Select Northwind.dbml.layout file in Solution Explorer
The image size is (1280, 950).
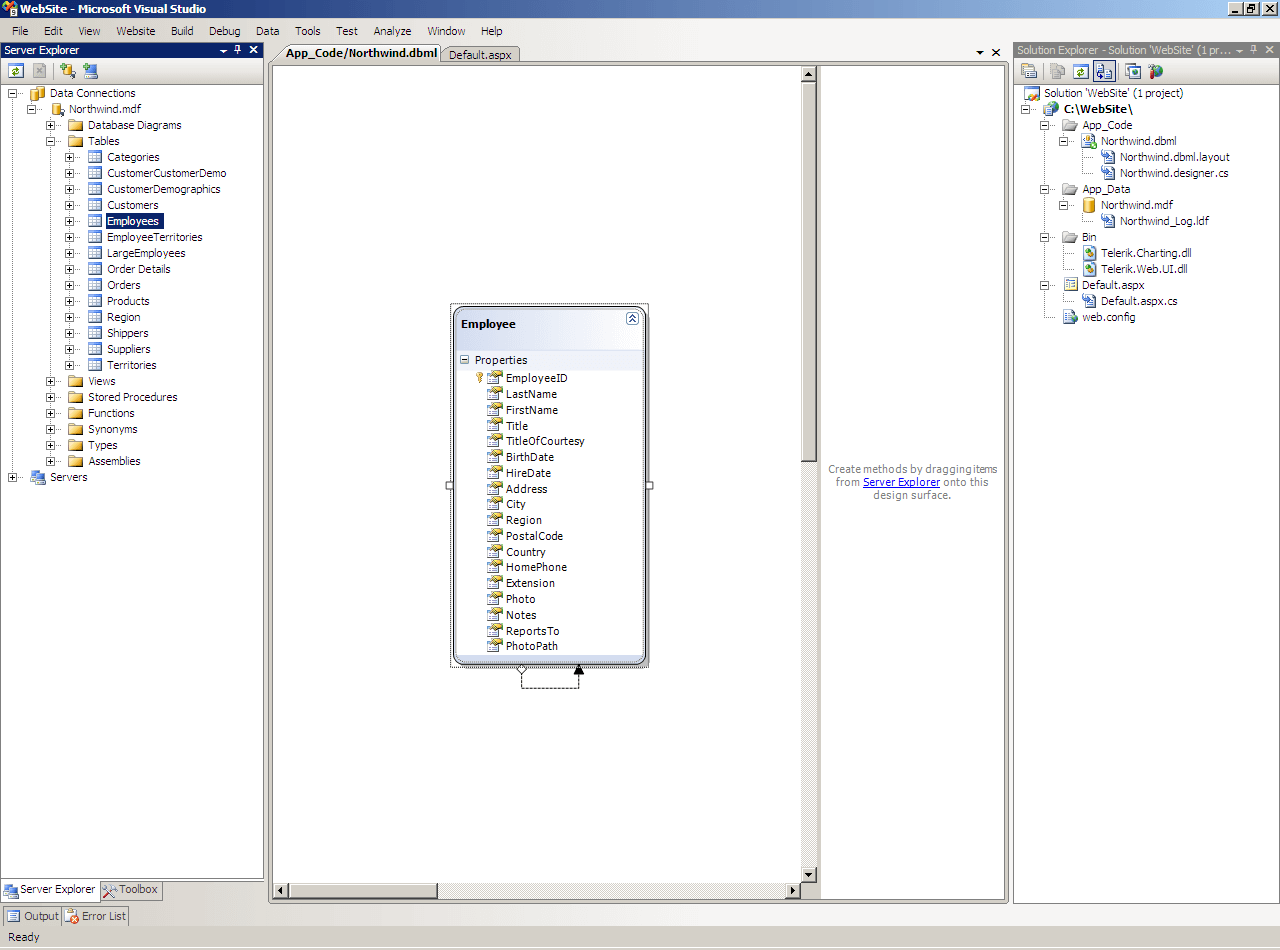(1174, 157)
